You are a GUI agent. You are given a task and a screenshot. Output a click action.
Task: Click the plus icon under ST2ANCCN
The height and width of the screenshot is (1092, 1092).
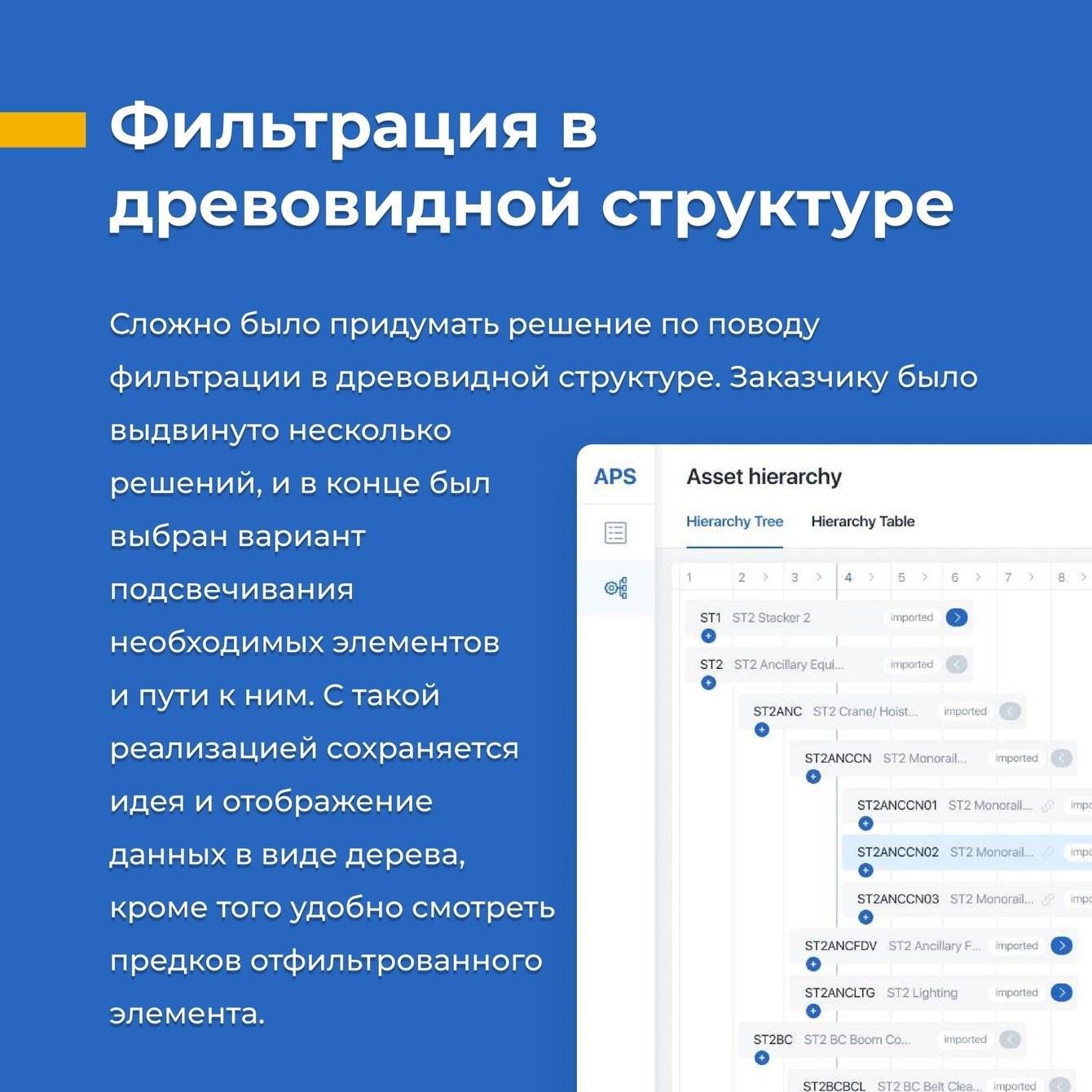click(812, 777)
